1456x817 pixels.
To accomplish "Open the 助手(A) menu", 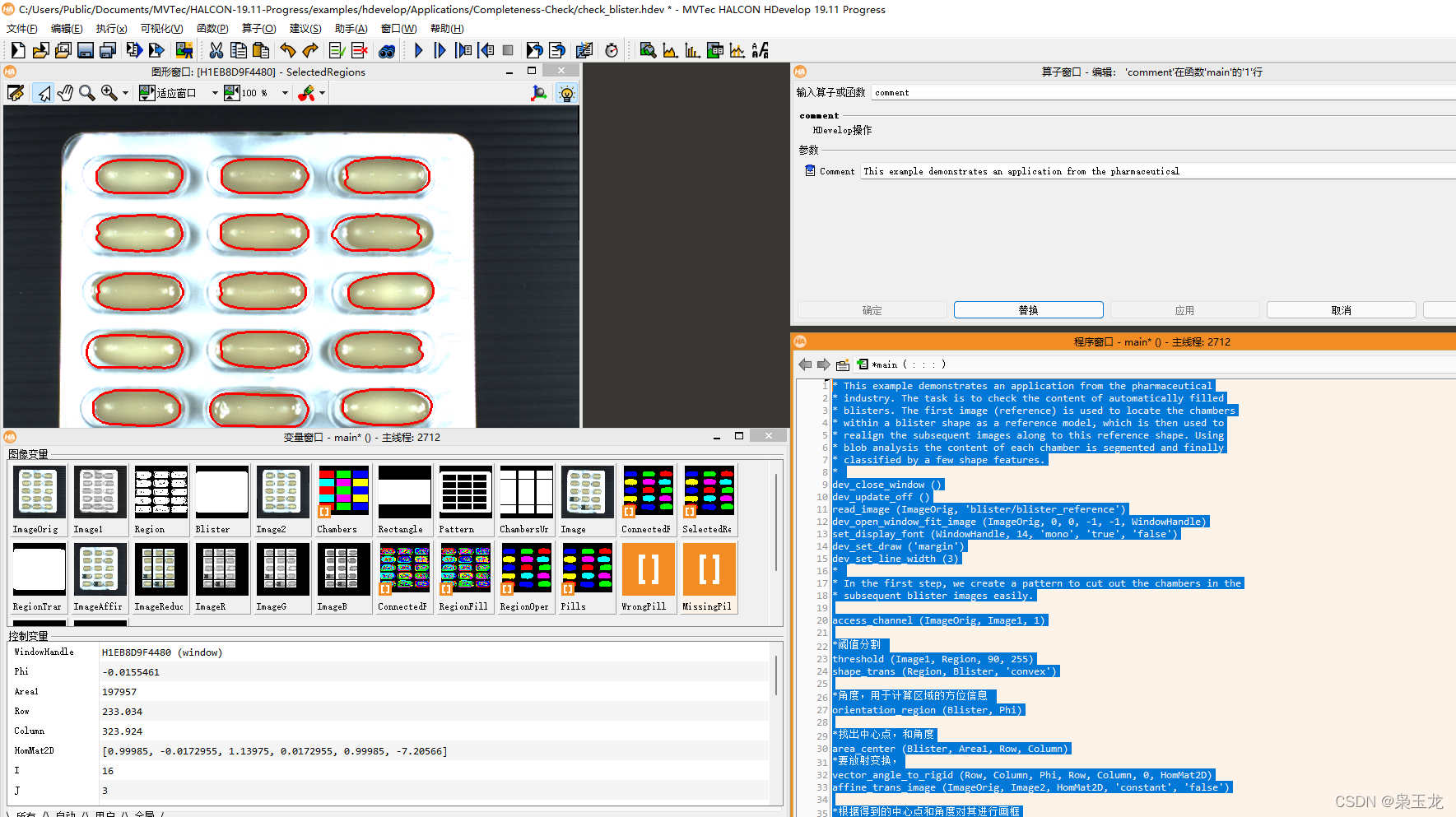I will (351, 29).
